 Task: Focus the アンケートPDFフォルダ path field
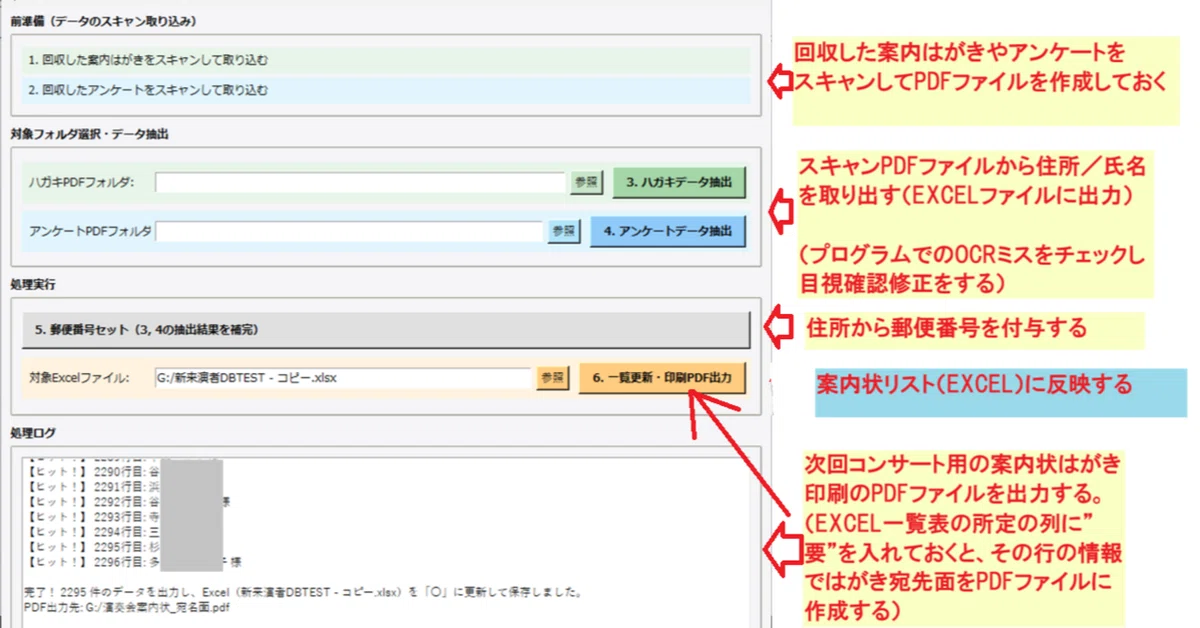tap(349, 231)
